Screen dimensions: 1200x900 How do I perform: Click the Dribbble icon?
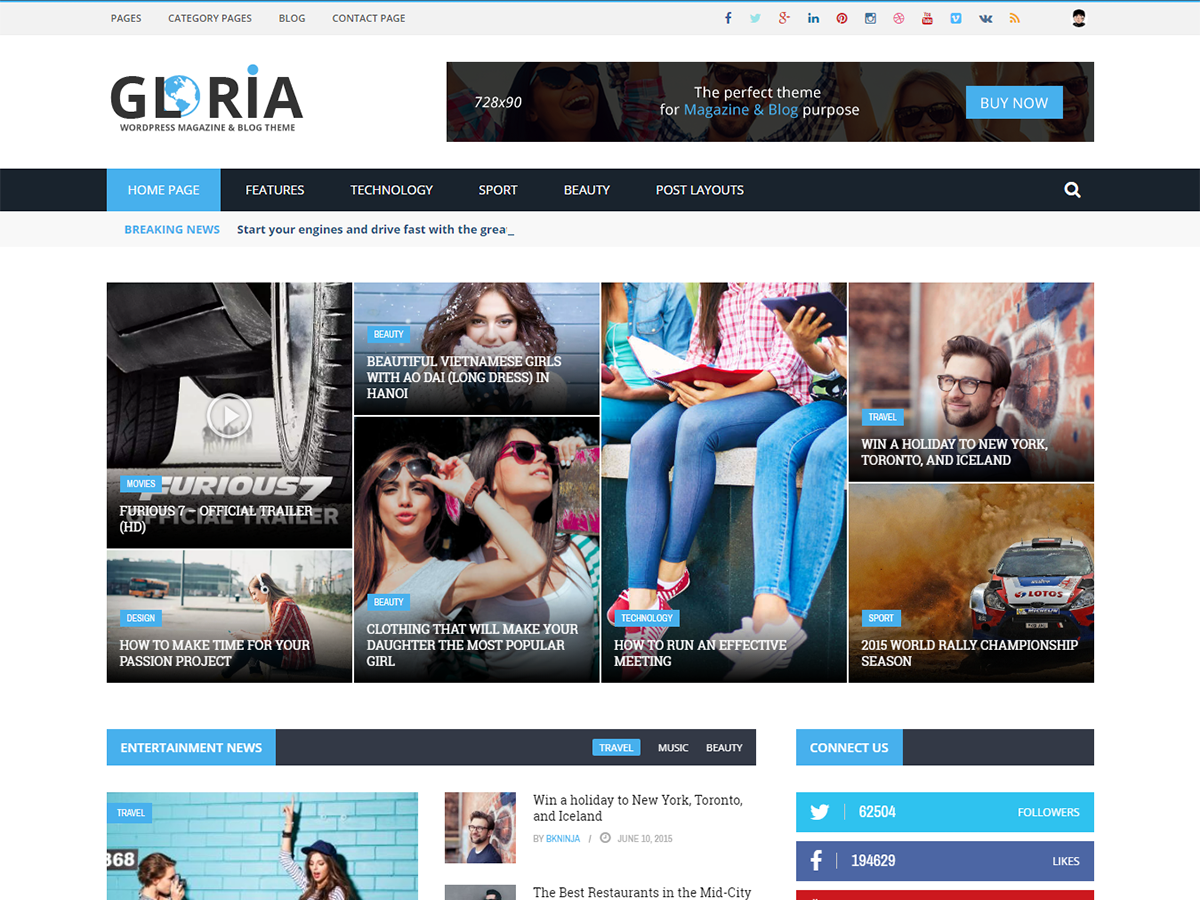[x=899, y=18]
